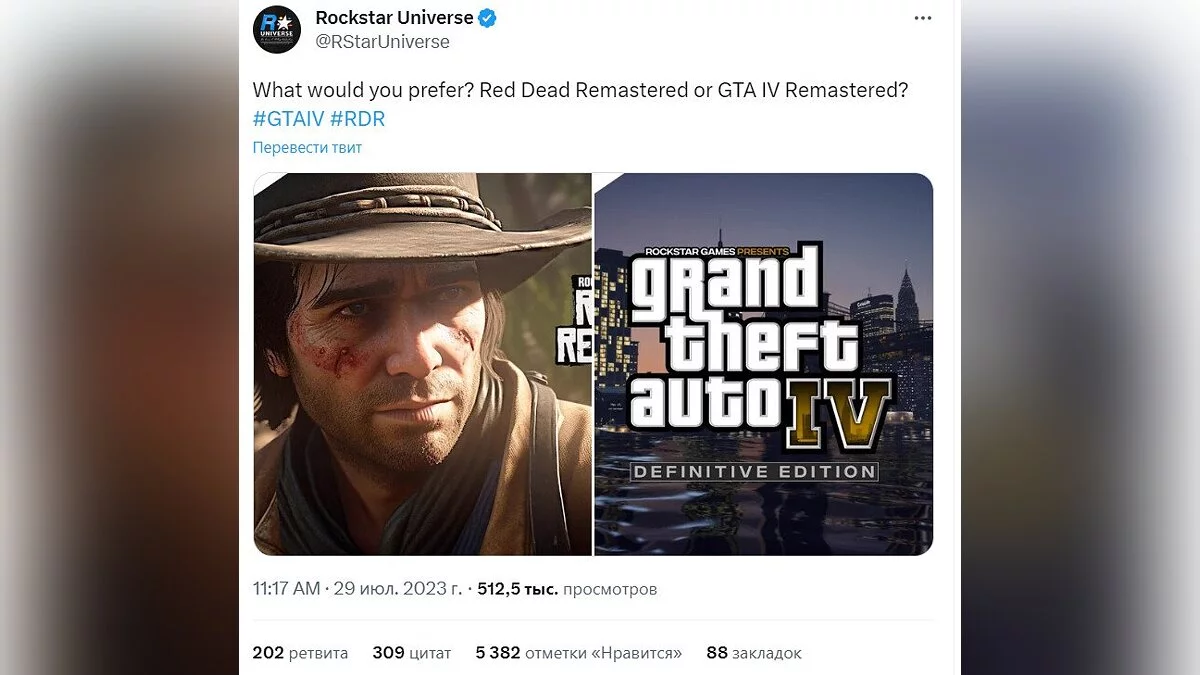Click the tweet question text body
Screen dimensions: 1200x675
[x=580, y=90]
